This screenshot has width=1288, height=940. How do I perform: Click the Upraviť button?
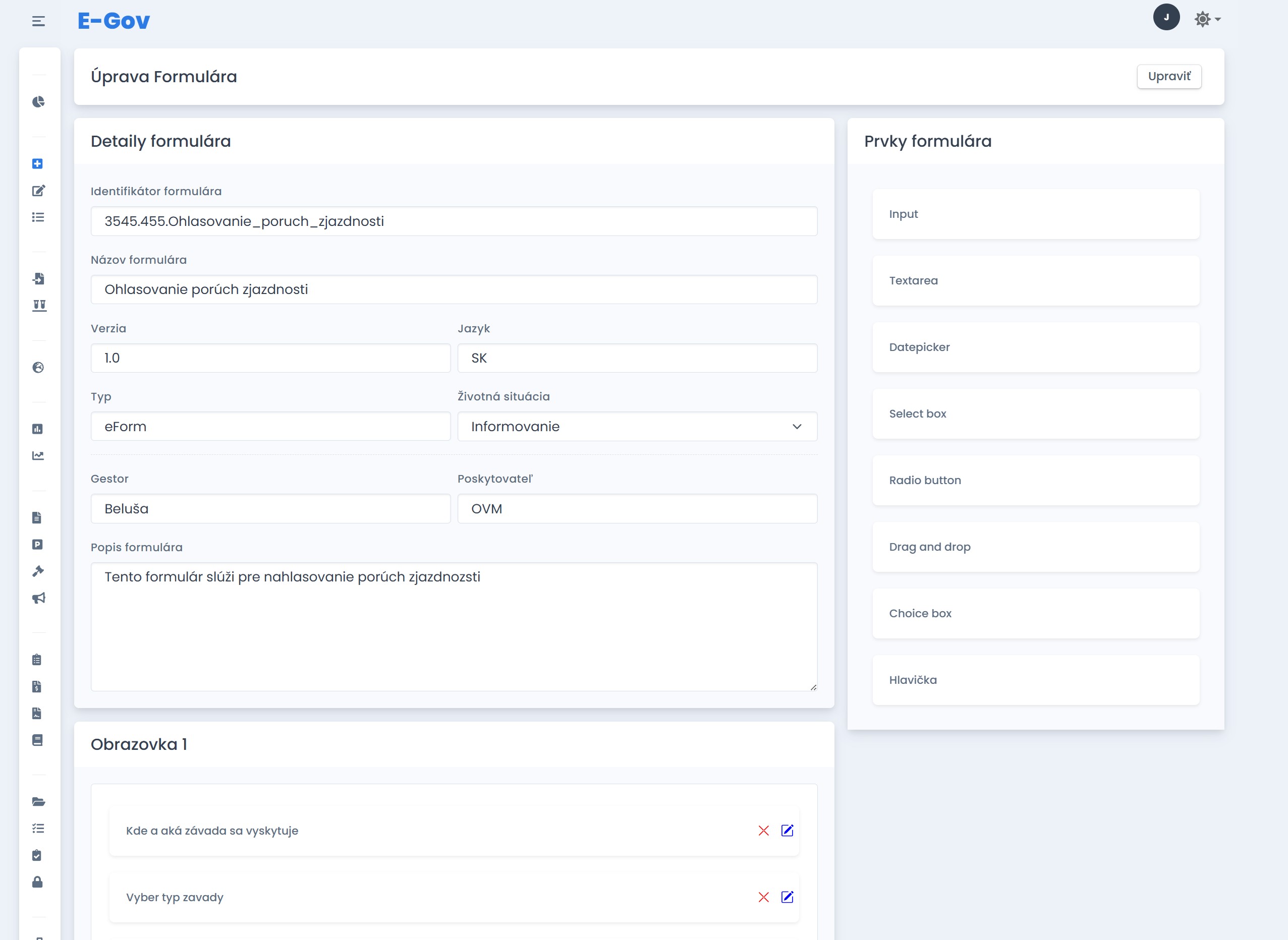pyautogui.click(x=1168, y=76)
